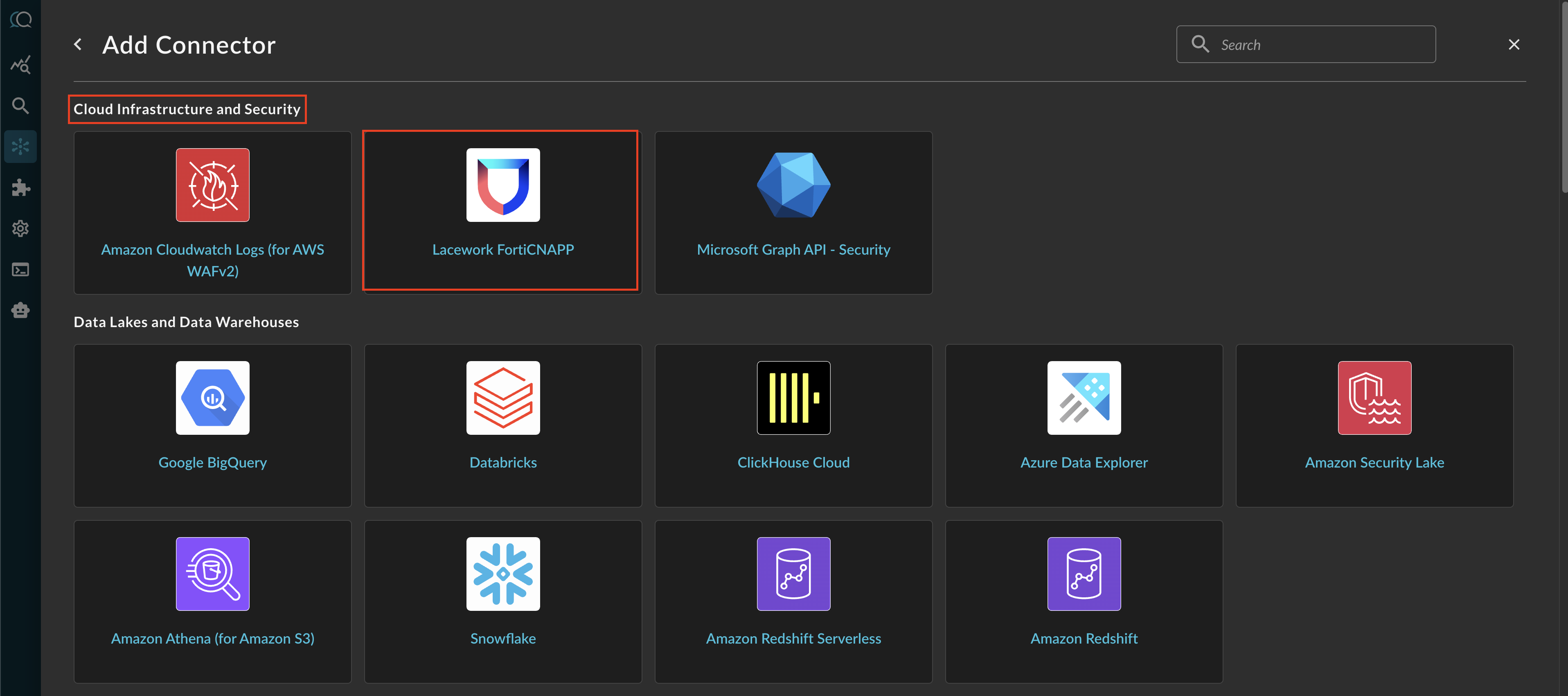
Task: Click the Amazon Cloudwatch Logs WAFv2 icon
Action: point(212,185)
